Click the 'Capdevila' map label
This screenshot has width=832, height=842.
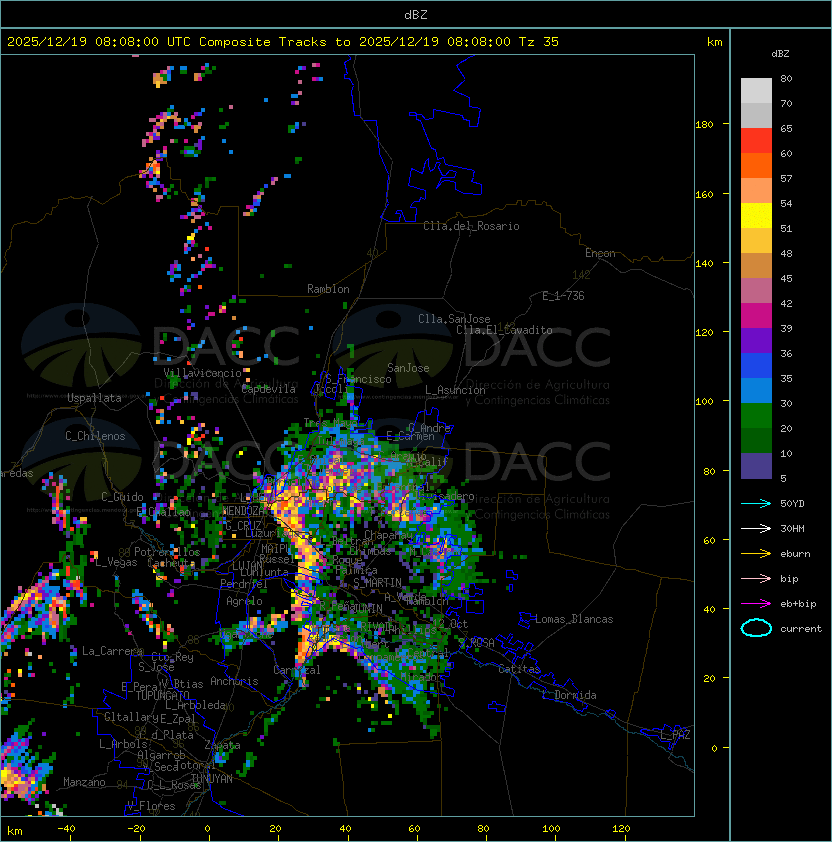(x=268, y=389)
